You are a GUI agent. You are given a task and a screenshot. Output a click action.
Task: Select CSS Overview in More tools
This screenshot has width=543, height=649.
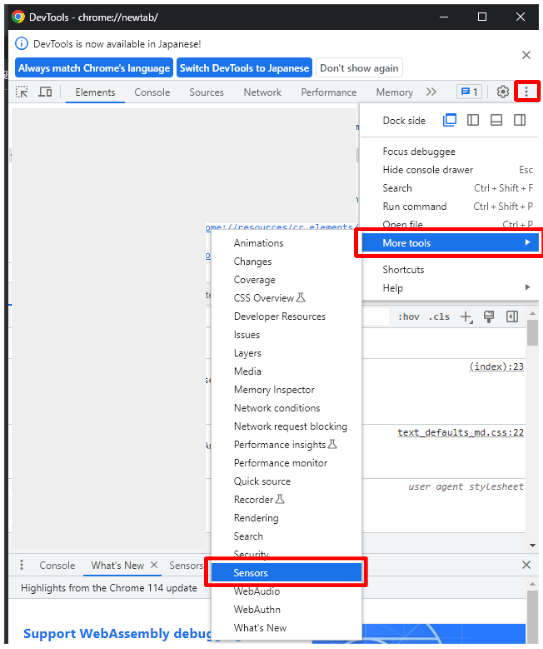(286, 298)
